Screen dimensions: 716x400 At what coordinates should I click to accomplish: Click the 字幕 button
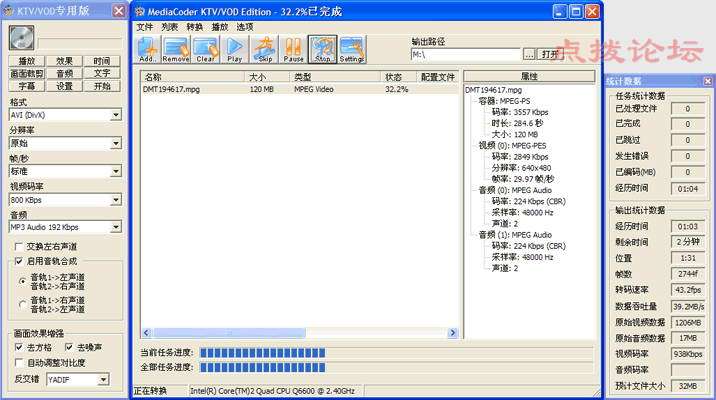(x=26, y=86)
